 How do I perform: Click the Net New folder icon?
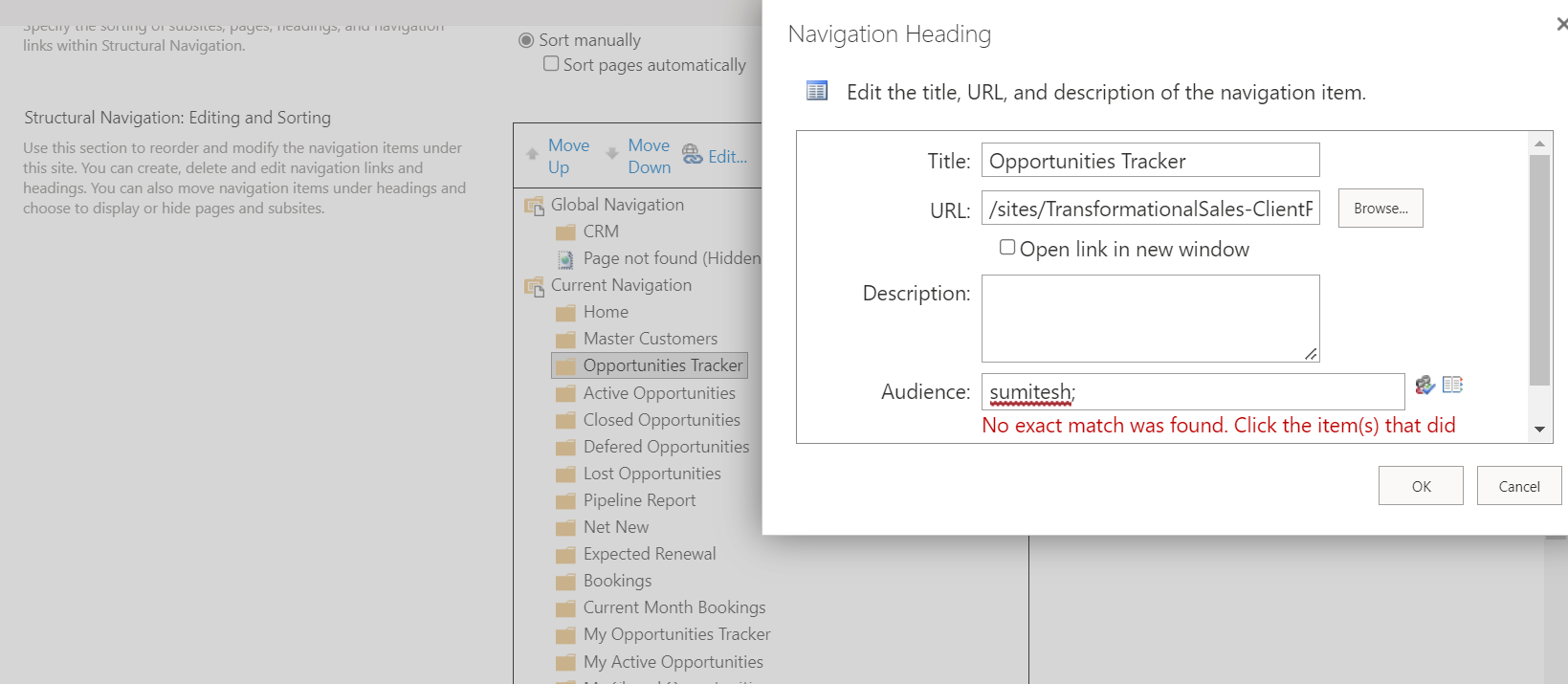[565, 527]
